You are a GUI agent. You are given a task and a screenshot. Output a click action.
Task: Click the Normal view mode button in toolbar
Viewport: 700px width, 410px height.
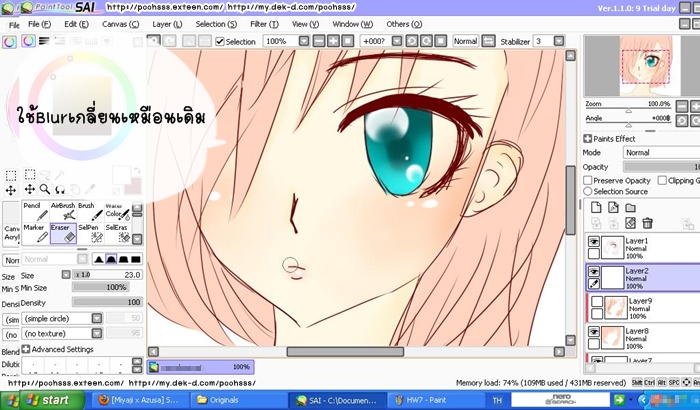[x=466, y=41]
